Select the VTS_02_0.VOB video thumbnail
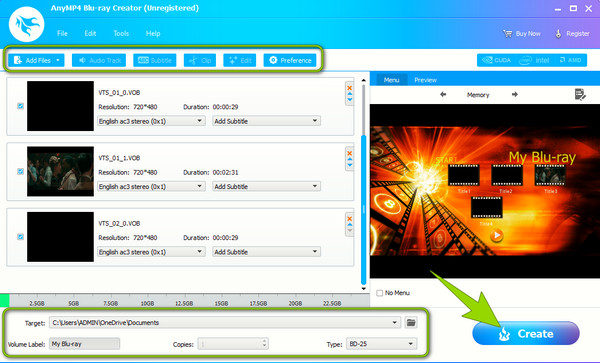The height and width of the screenshot is (363, 600). (60, 237)
